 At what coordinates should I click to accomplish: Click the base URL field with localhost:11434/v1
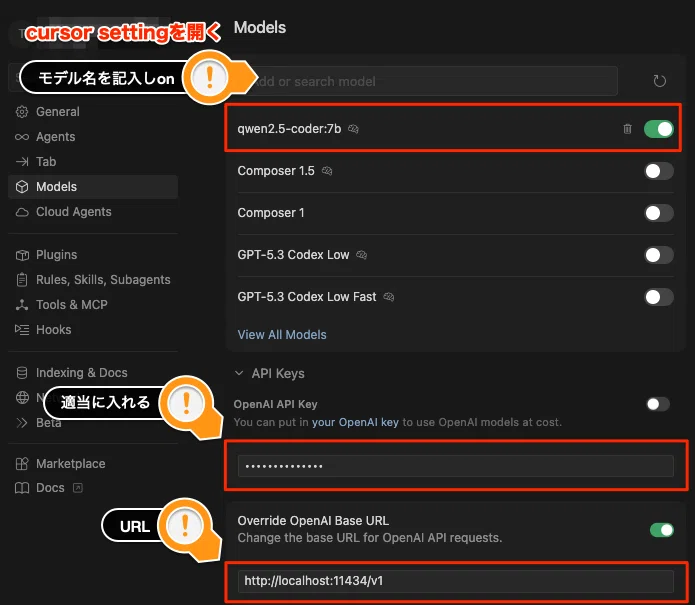[x=456, y=581]
